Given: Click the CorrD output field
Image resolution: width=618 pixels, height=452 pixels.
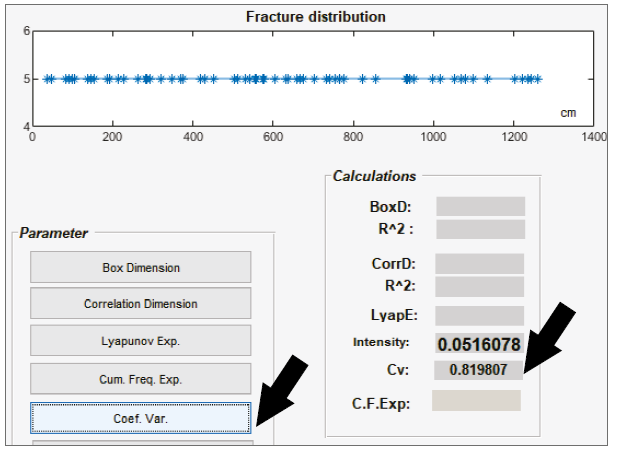Looking at the screenshot, I should click(x=480, y=264).
